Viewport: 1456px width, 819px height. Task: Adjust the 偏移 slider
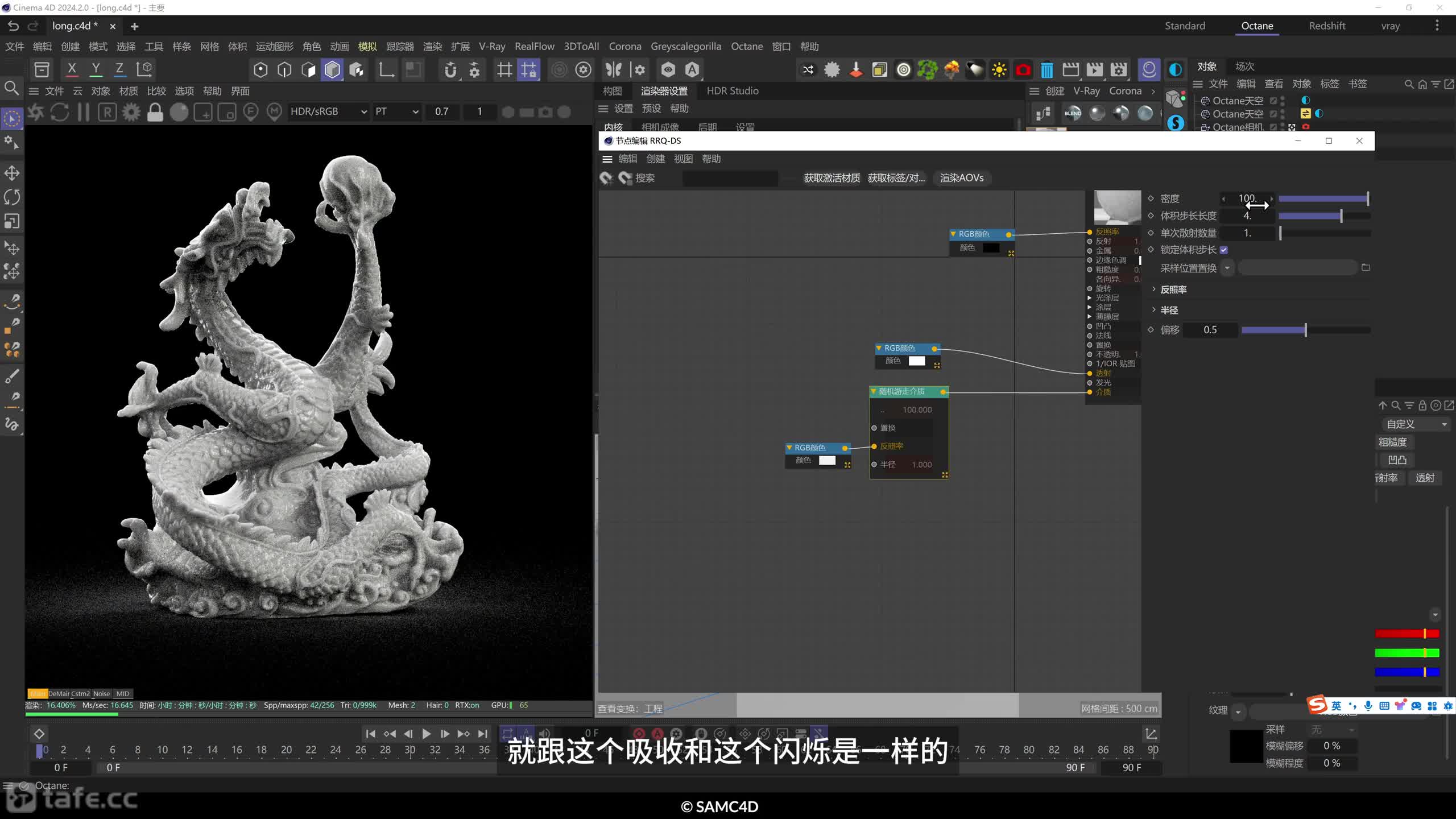pyautogui.click(x=1305, y=330)
